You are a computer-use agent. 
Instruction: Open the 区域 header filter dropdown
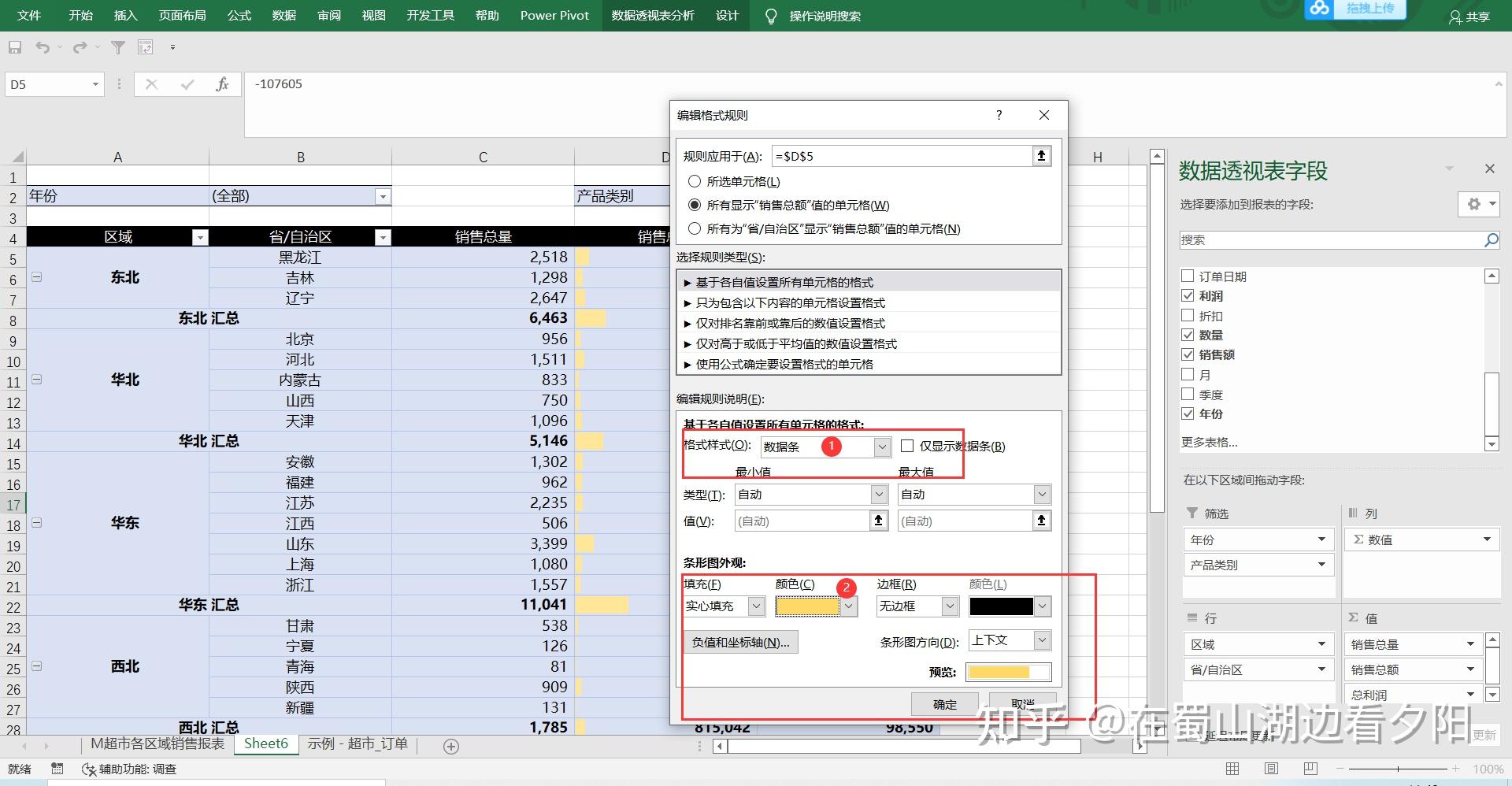[200, 237]
